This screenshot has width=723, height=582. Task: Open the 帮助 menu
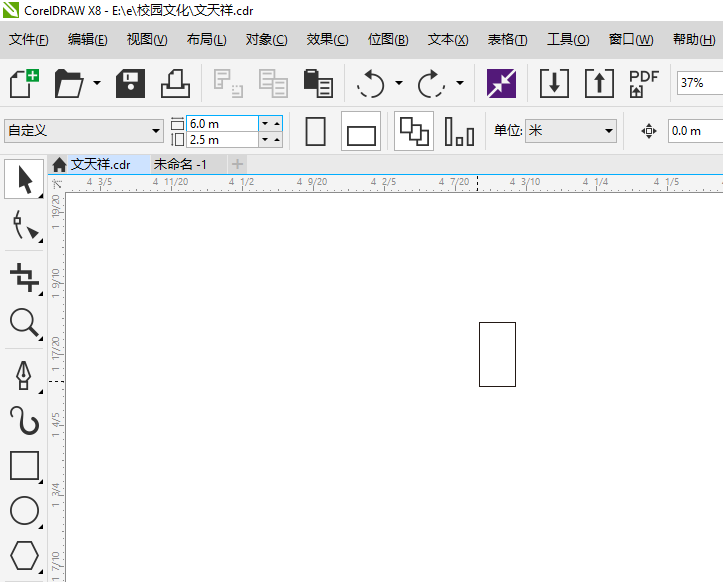(x=694, y=40)
